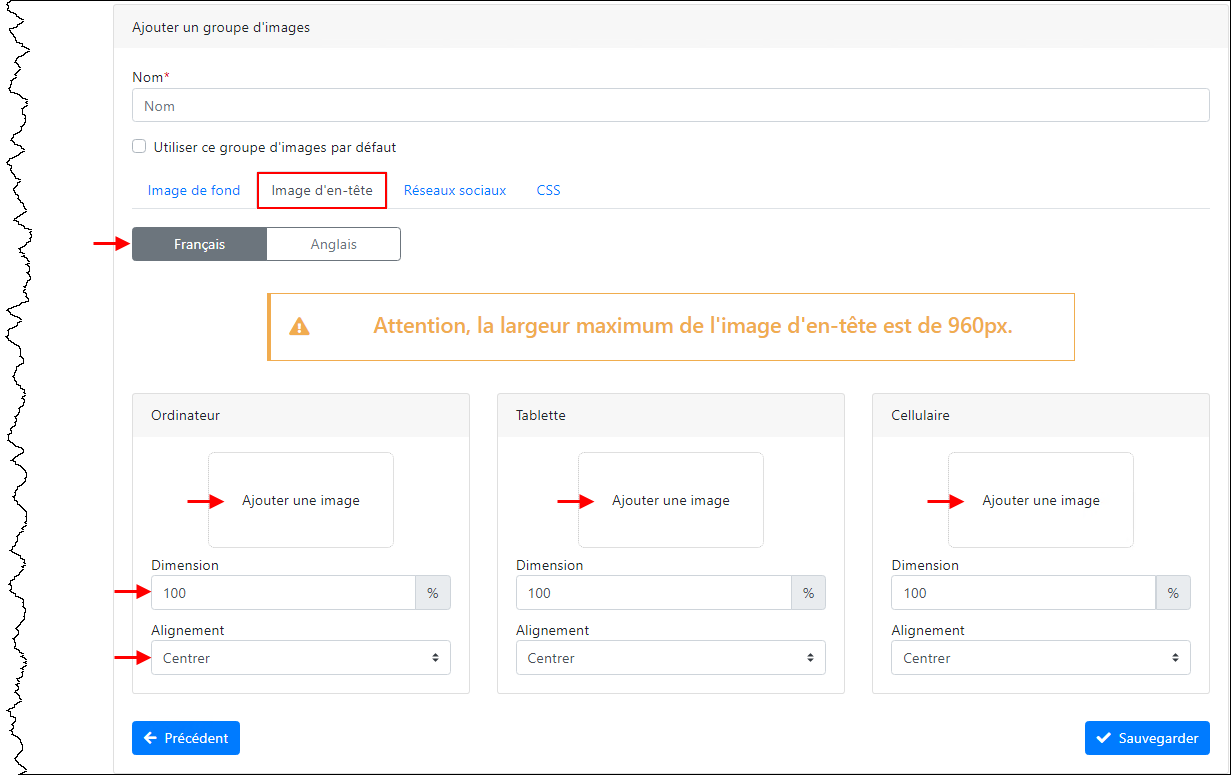Open the Alignement dropdown under Ordinateur
The width and height of the screenshot is (1232, 776).
(300, 657)
